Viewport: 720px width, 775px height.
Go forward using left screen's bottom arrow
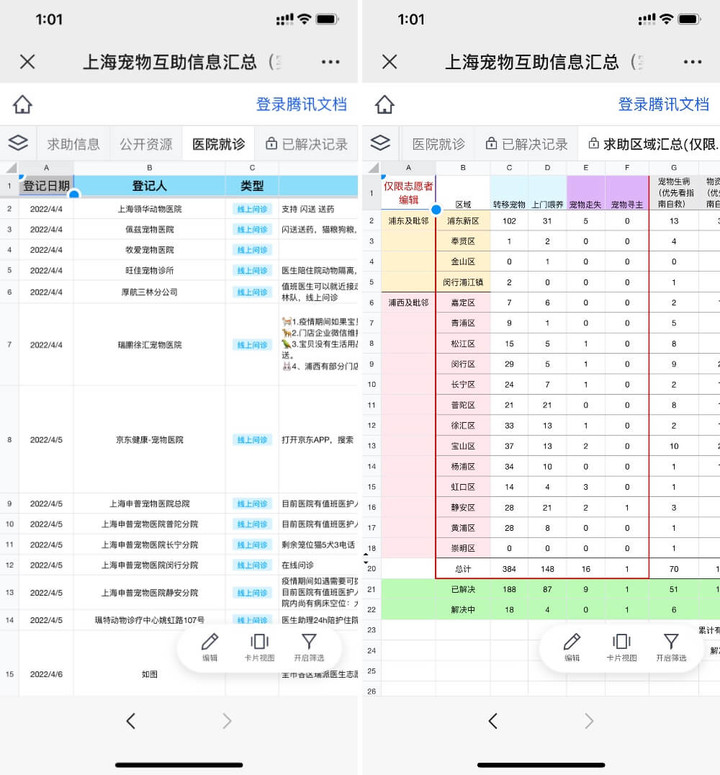[x=227, y=721]
